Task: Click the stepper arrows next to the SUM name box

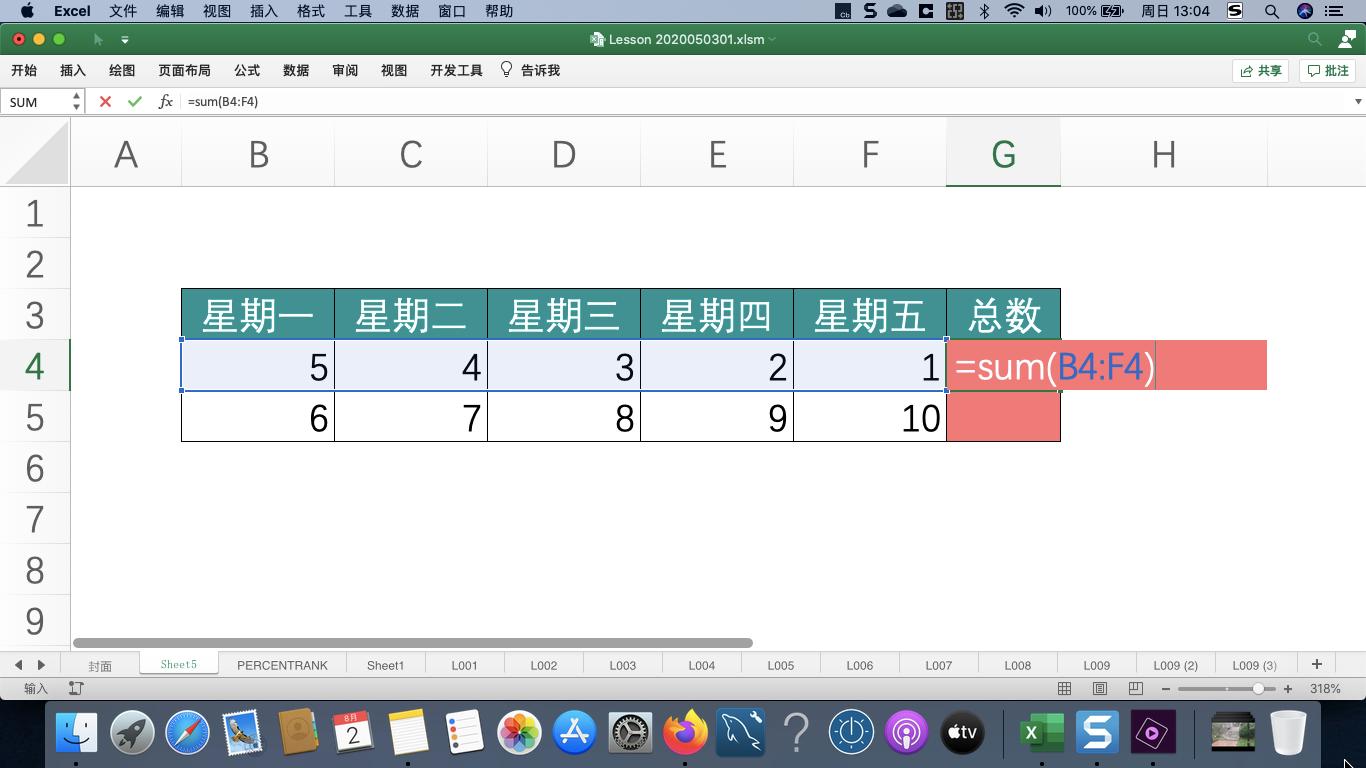Action: pos(75,101)
